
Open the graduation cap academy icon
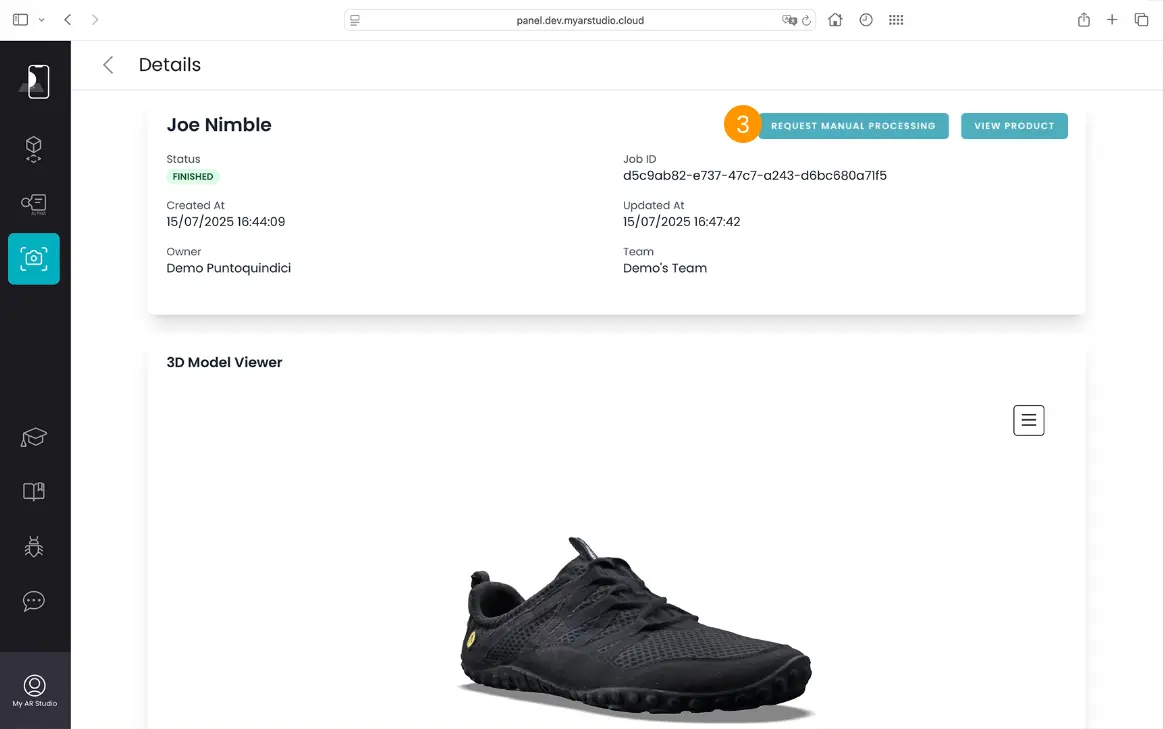tap(34, 438)
